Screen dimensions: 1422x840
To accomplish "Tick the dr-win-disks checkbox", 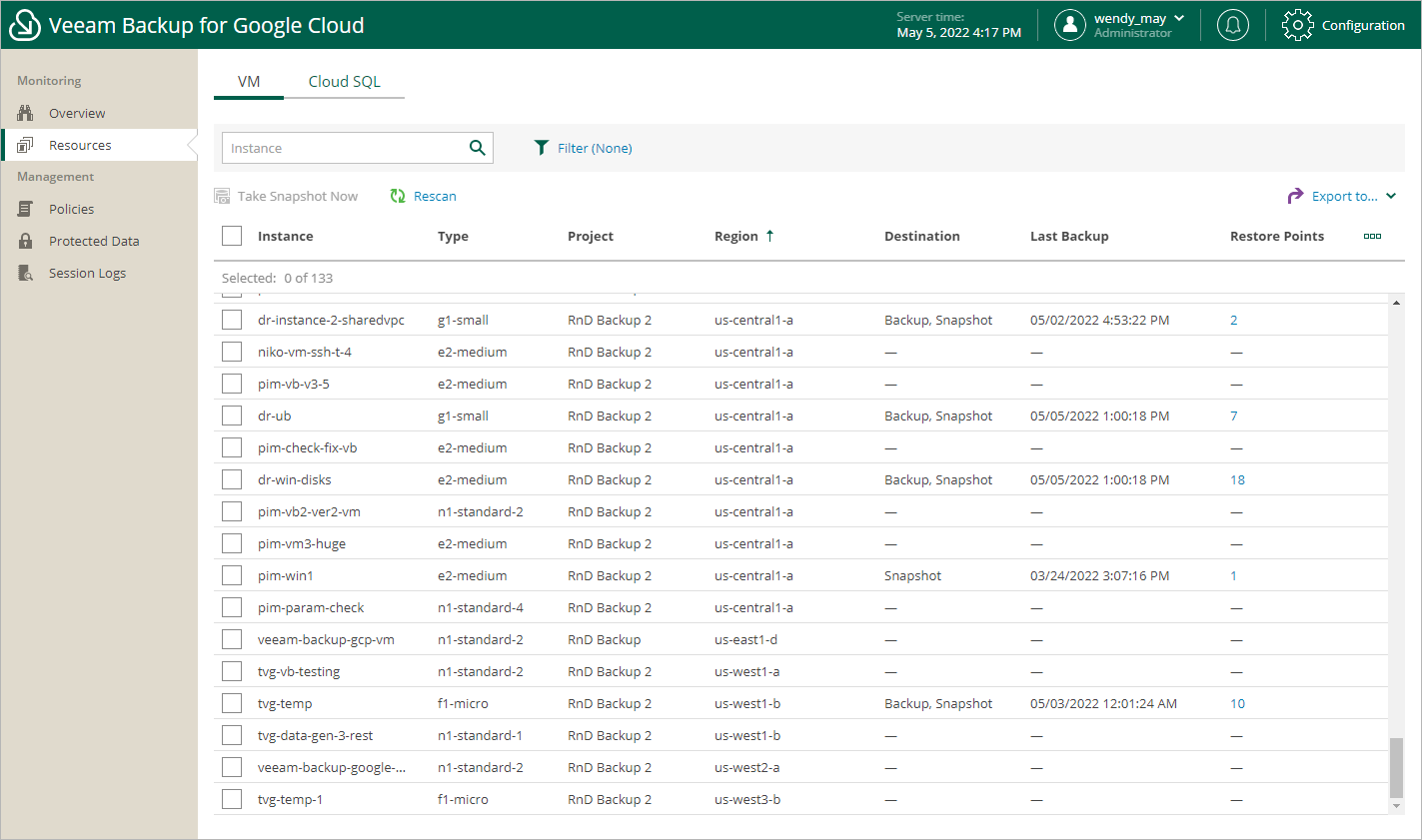I will coord(232,479).
